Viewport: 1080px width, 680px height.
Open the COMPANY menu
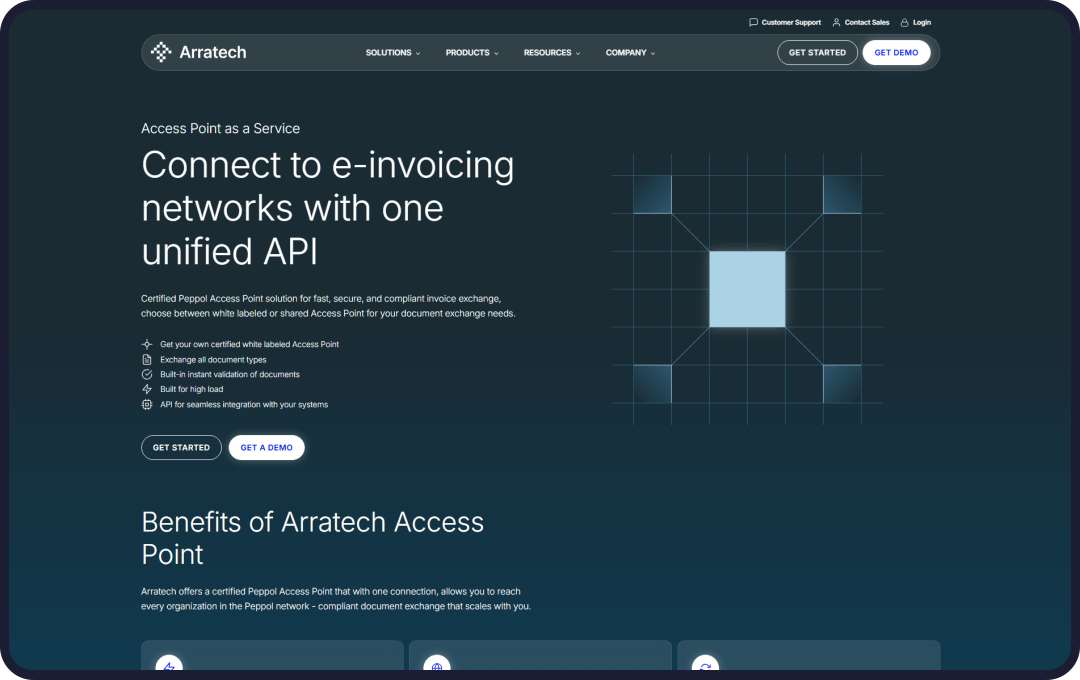point(630,53)
